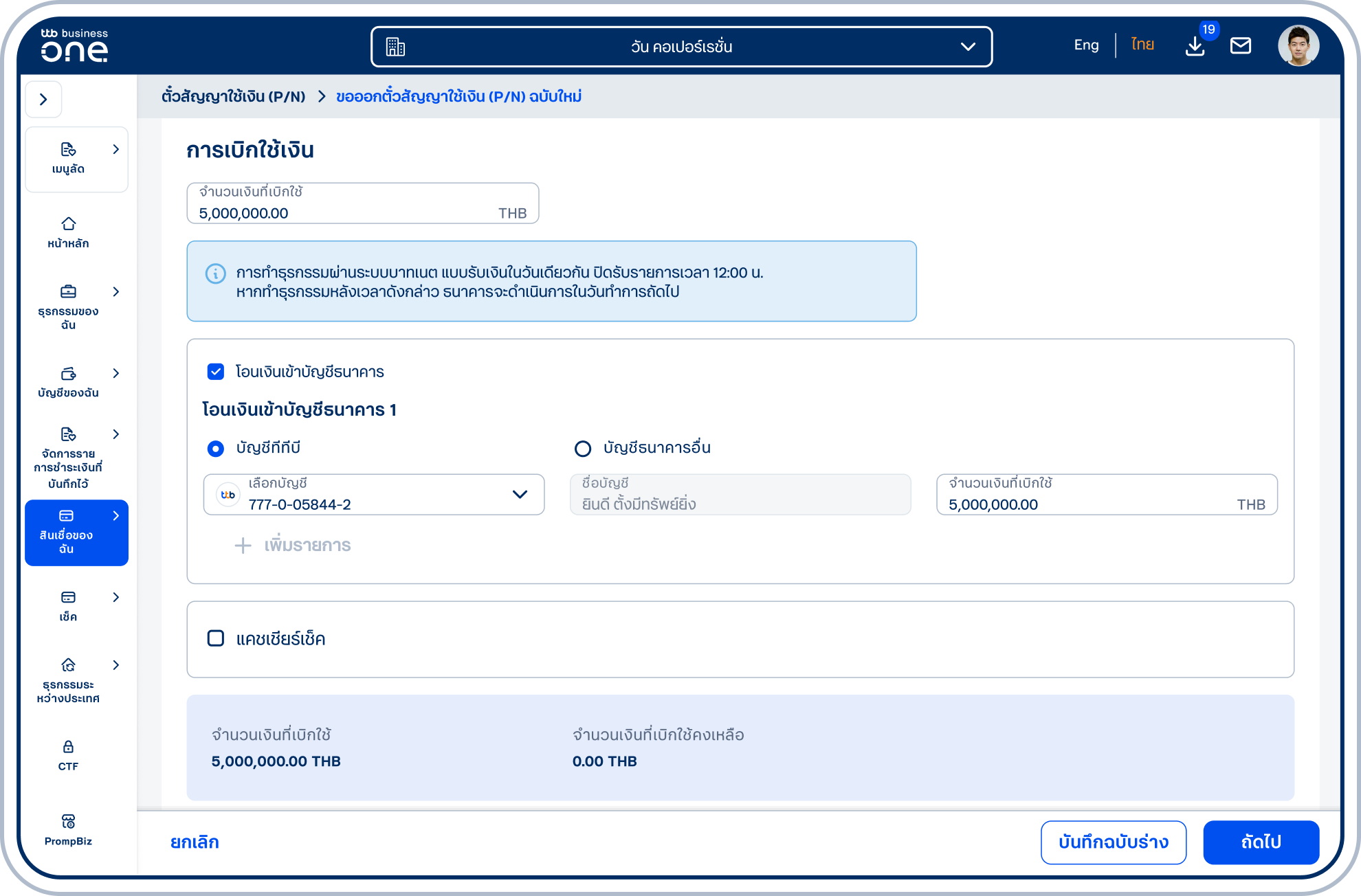Expand the sidebar with the arrow button
The width and height of the screenshot is (1361, 896).
point(43,100)
